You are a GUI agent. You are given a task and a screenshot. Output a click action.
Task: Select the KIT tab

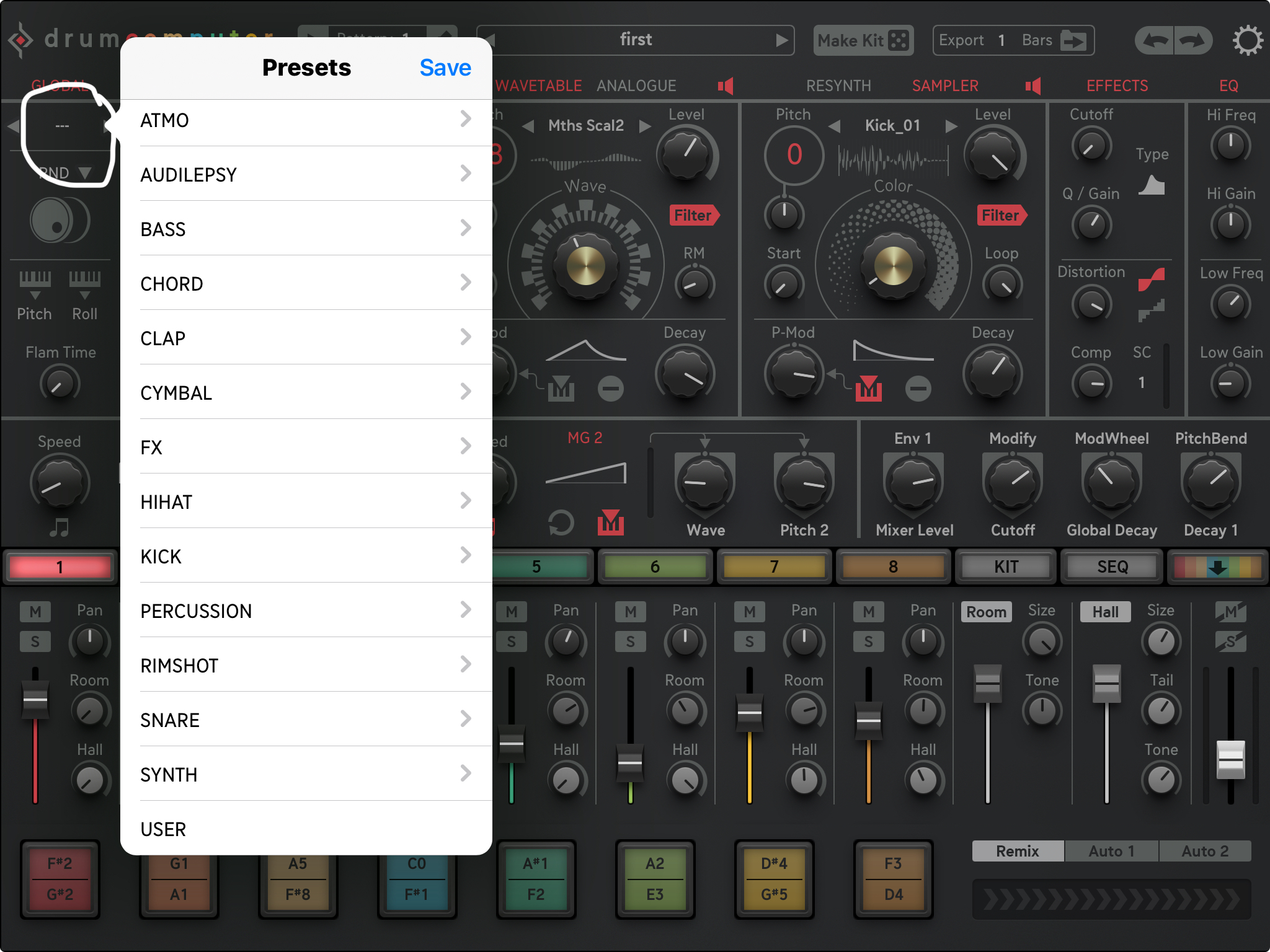(x=1006, y=566)
